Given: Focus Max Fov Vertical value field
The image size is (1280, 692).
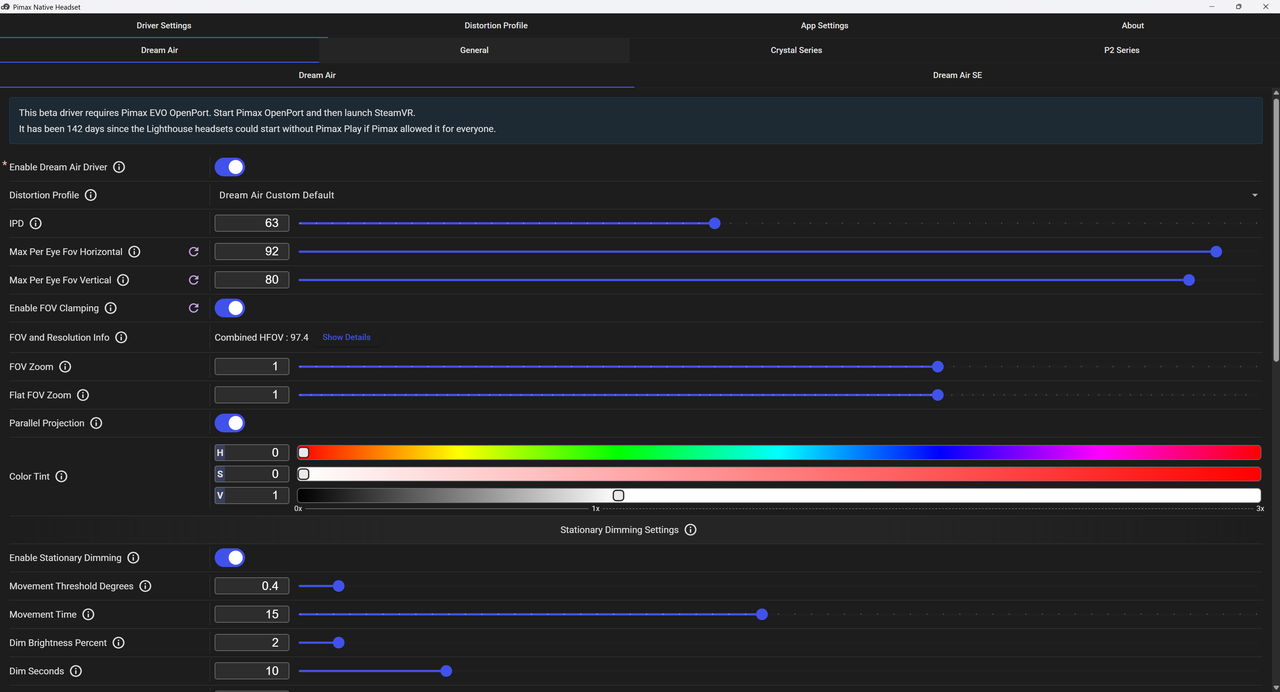Looking at the screenshot, I should pos(252,280).
